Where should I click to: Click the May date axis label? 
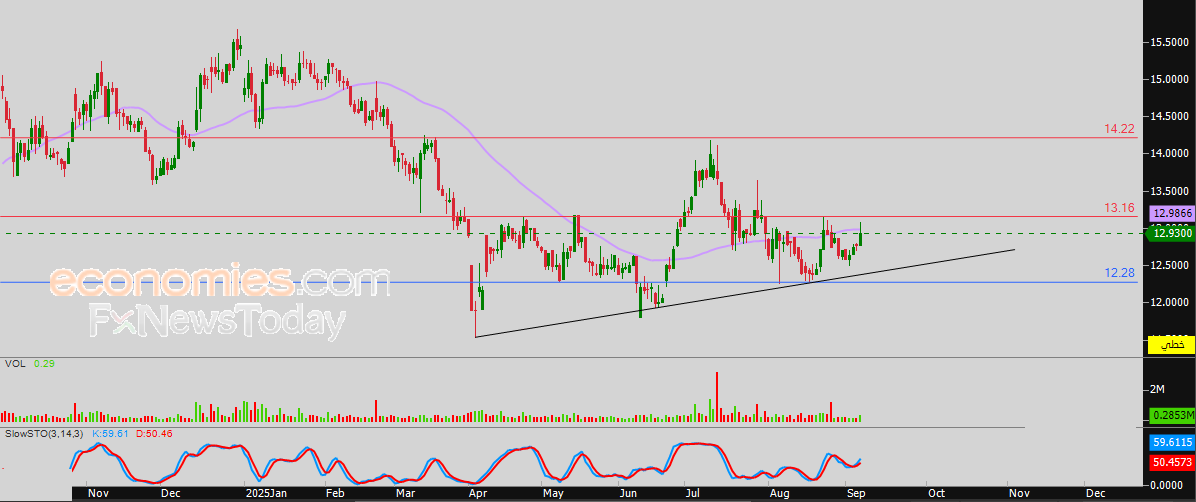pos(552,494)
